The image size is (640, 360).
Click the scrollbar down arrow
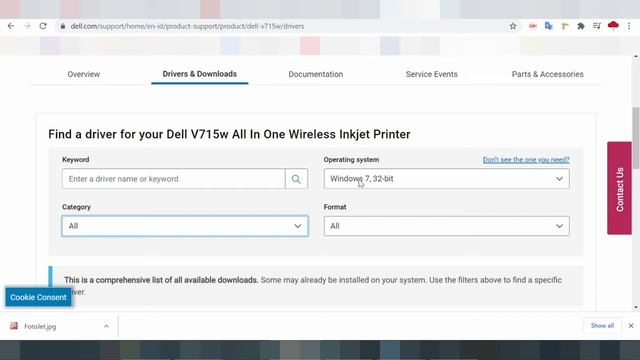click(636, 307)
